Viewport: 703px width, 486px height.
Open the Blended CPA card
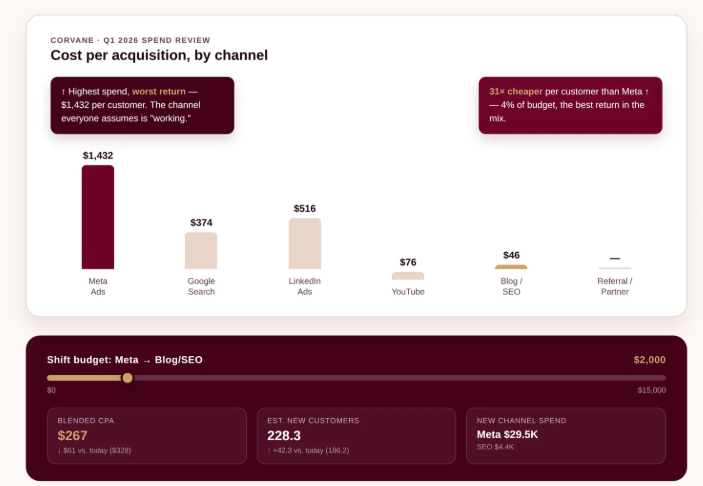147,435
